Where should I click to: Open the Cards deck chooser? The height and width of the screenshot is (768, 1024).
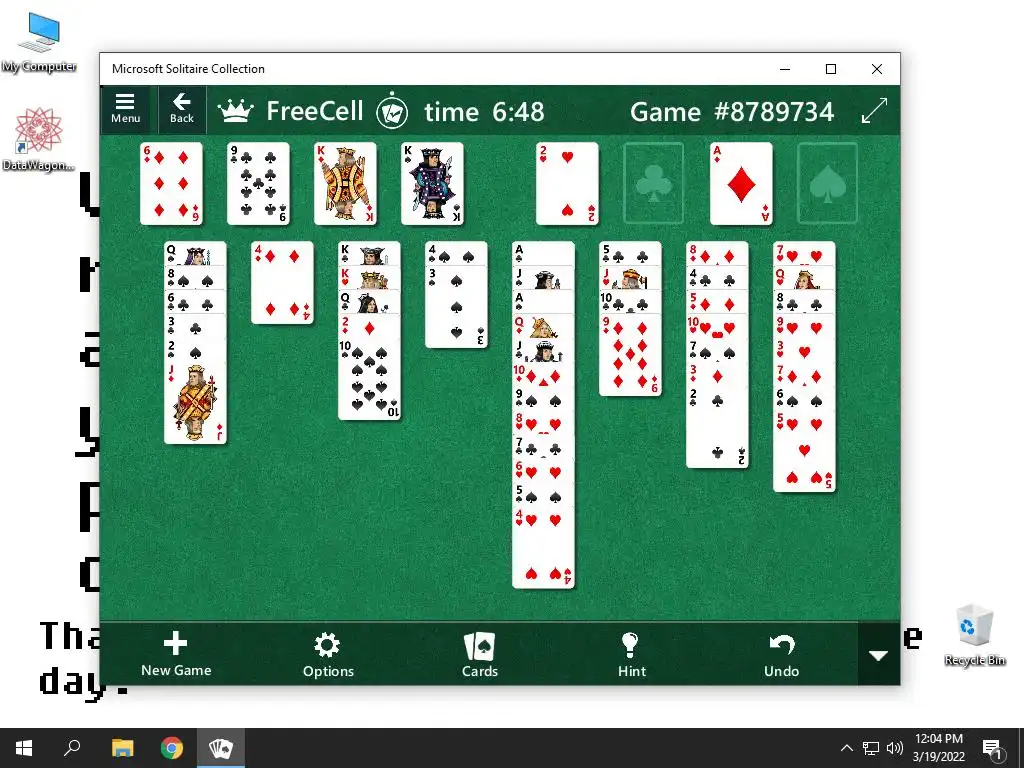pyautogui.click(x=480, y=654)
